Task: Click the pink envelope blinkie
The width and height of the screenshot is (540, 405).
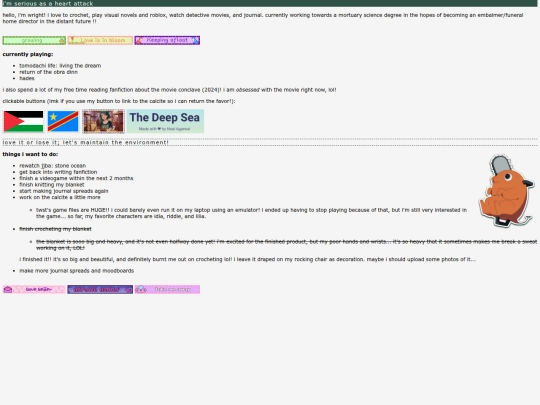Action: tap(34, 289)
